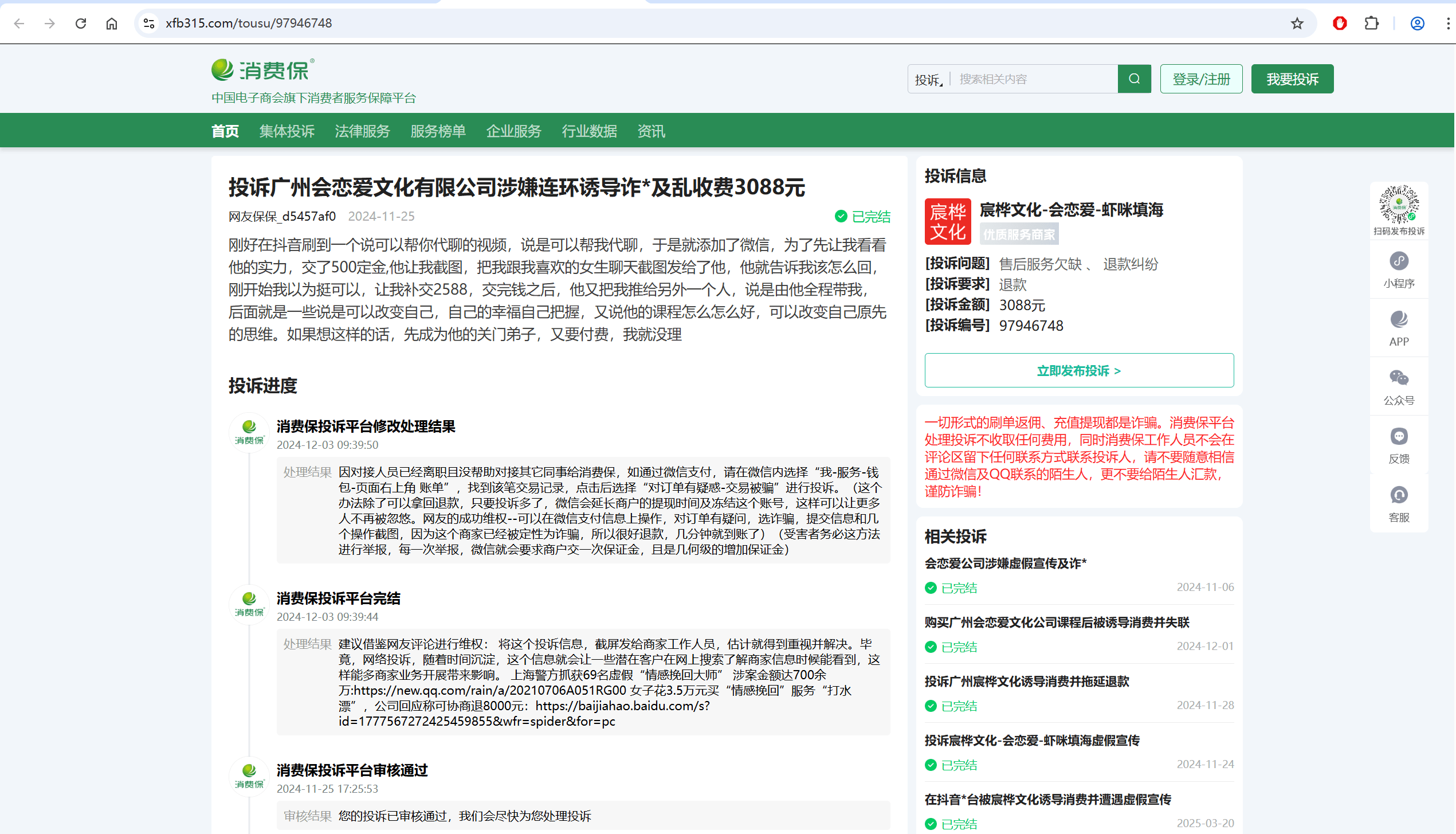Open the 行业数据 navigation tab
This screenshot has width=1456, height=834.
click(590, 131)
